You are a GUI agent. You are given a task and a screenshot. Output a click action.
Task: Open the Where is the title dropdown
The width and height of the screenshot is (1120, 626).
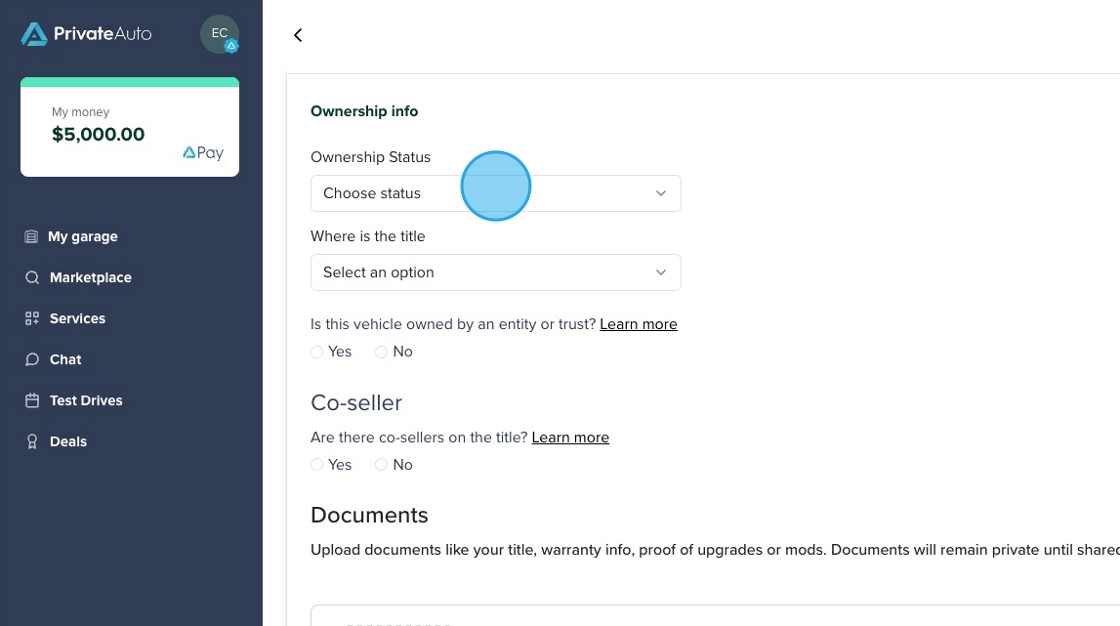click(496, 272)
